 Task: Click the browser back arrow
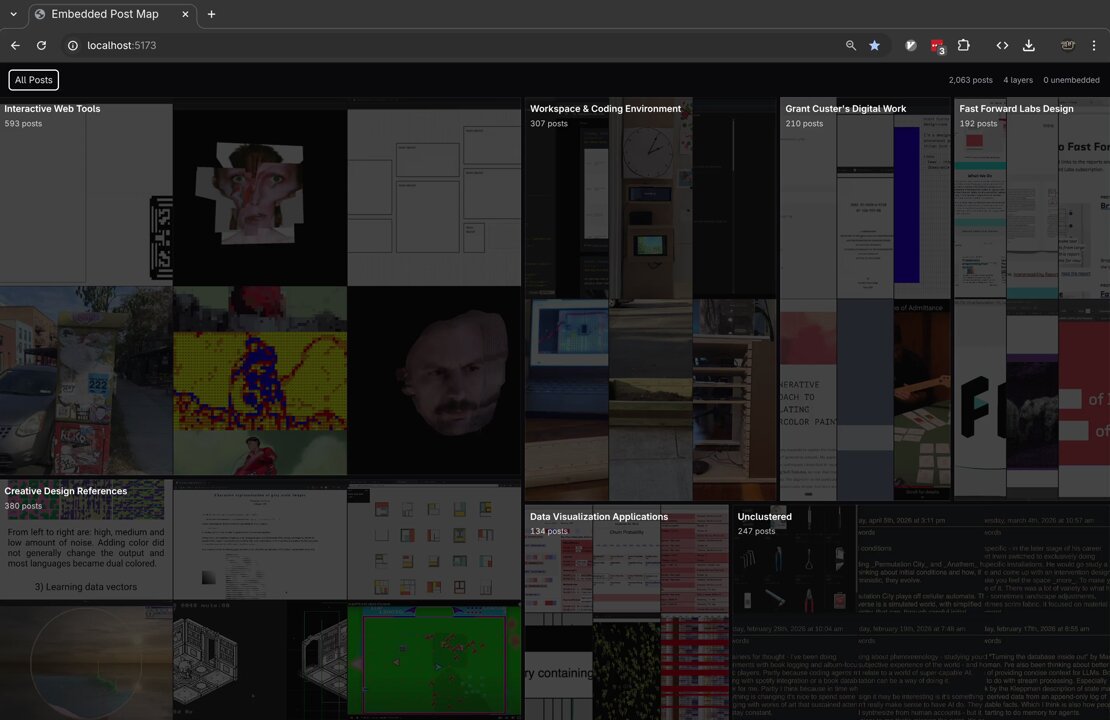(16, 45)
